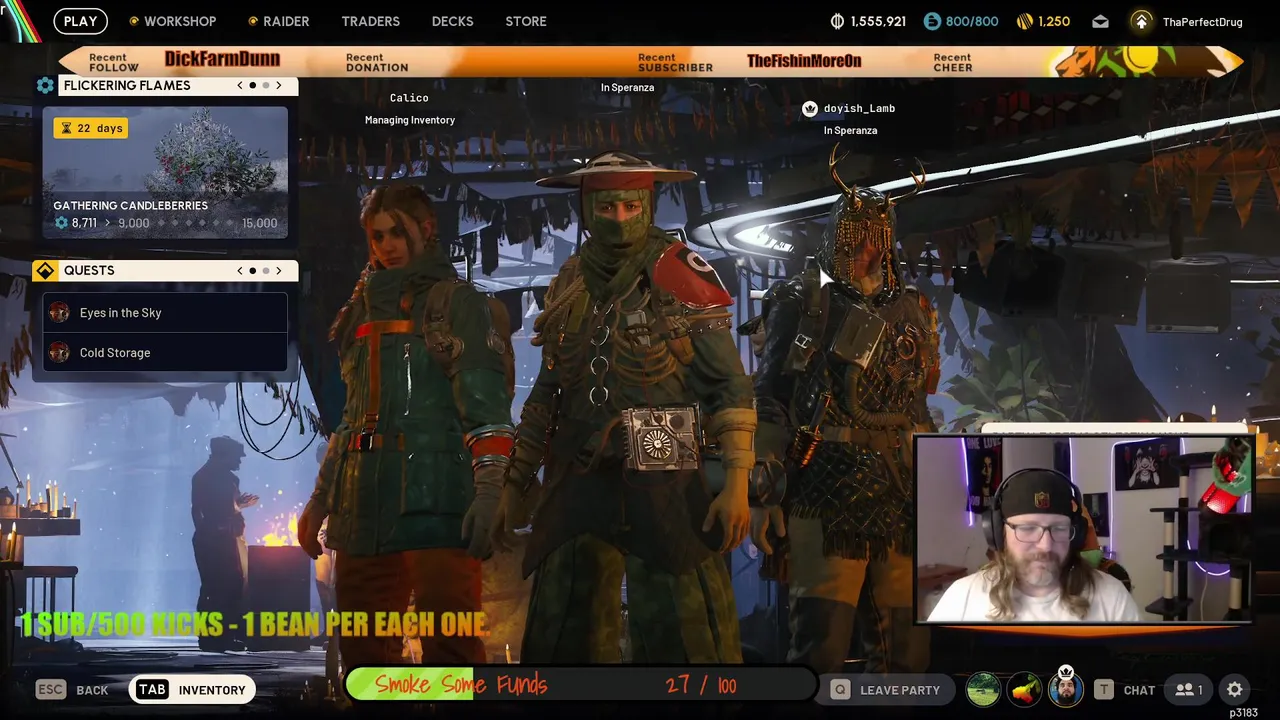The width and height of the screenshot is (1280, 720).
Task: Click the Cold Storage quest portrait
Action: [x=59, y=353]
